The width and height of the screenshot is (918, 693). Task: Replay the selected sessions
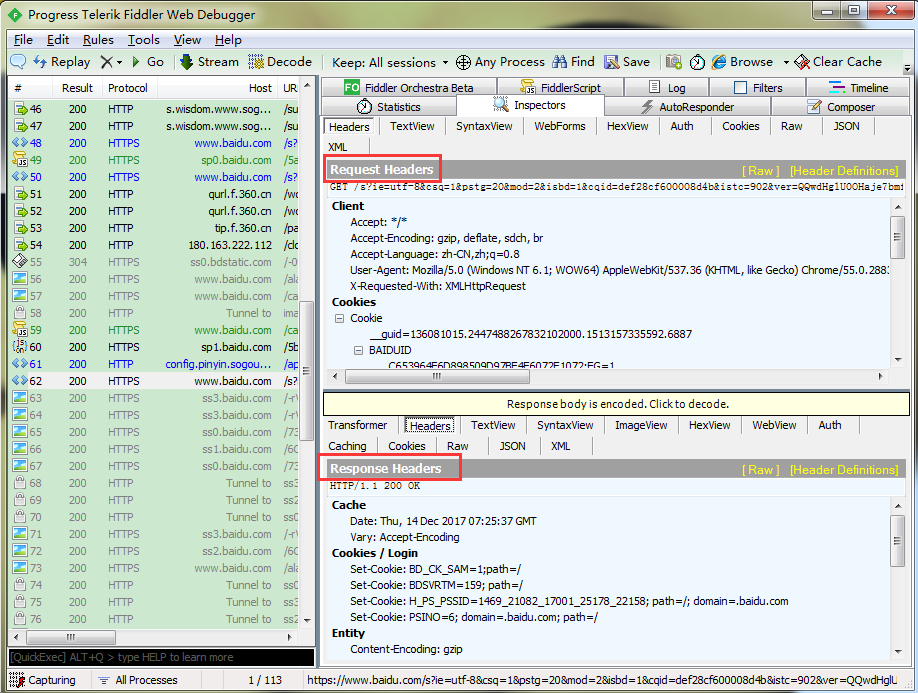point(62,61)
